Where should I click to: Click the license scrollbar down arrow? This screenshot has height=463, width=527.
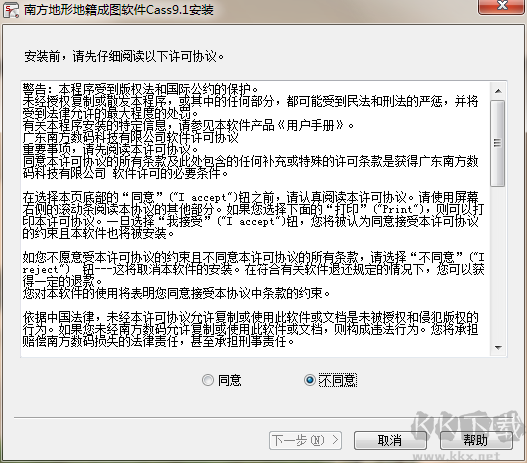click(498, 348)
